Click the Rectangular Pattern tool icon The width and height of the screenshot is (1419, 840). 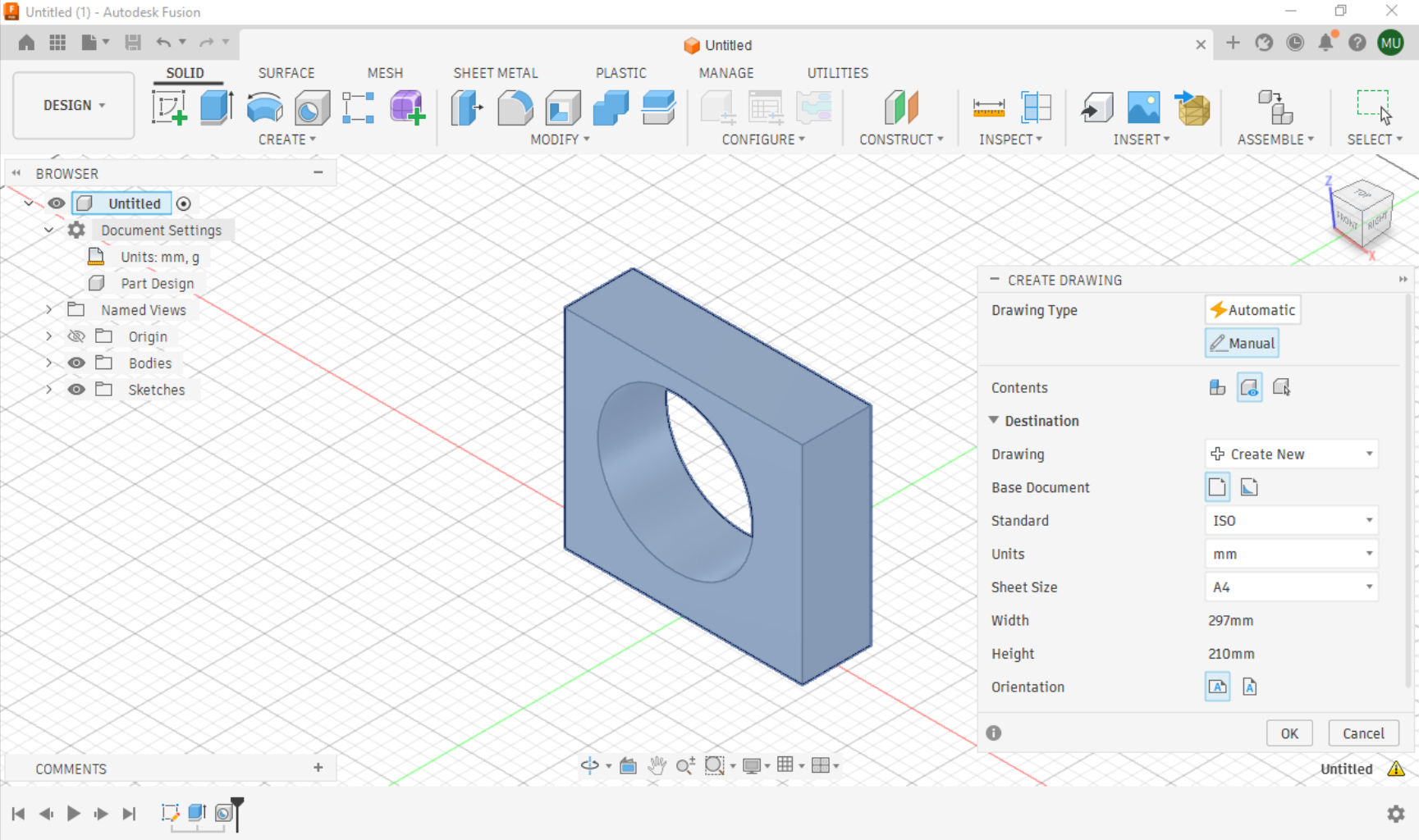coord(359,107)
